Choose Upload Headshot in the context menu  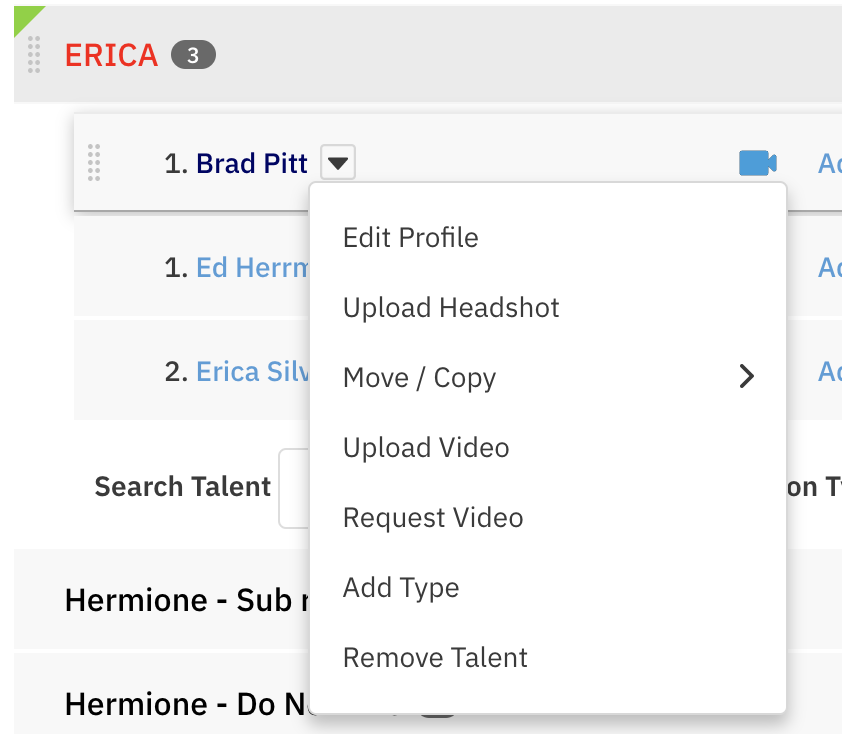[x=451, y=308]
